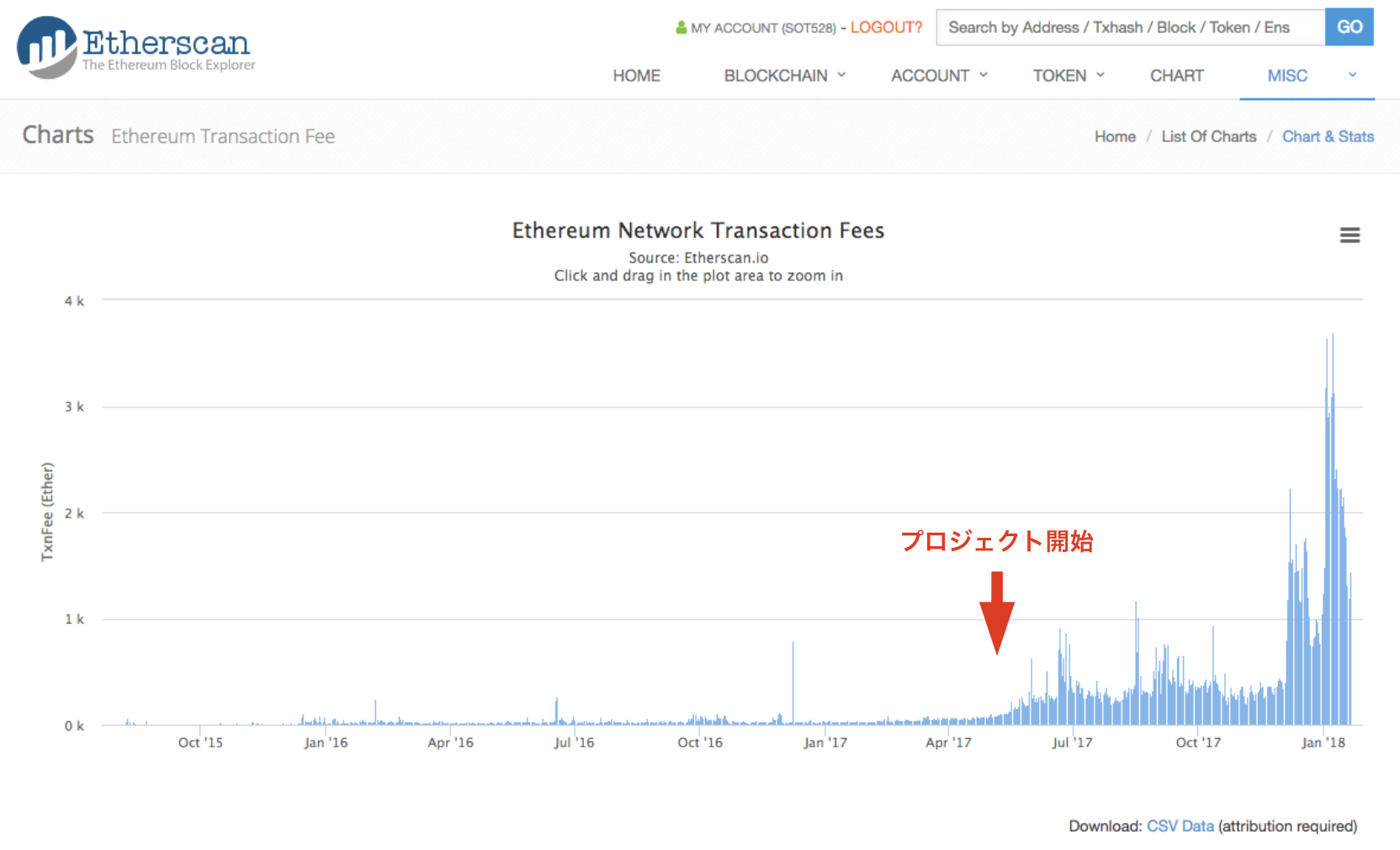Open MY ACCOUNT (SOT528) link
1400x850 pixels.
pyautogui.click(x=763, y=28)
